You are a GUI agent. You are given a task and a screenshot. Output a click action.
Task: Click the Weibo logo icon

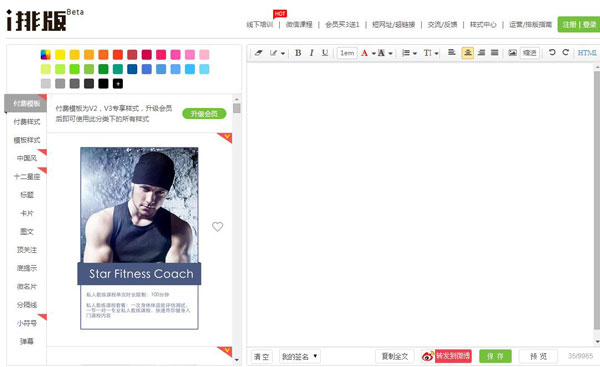coord(428,356)
